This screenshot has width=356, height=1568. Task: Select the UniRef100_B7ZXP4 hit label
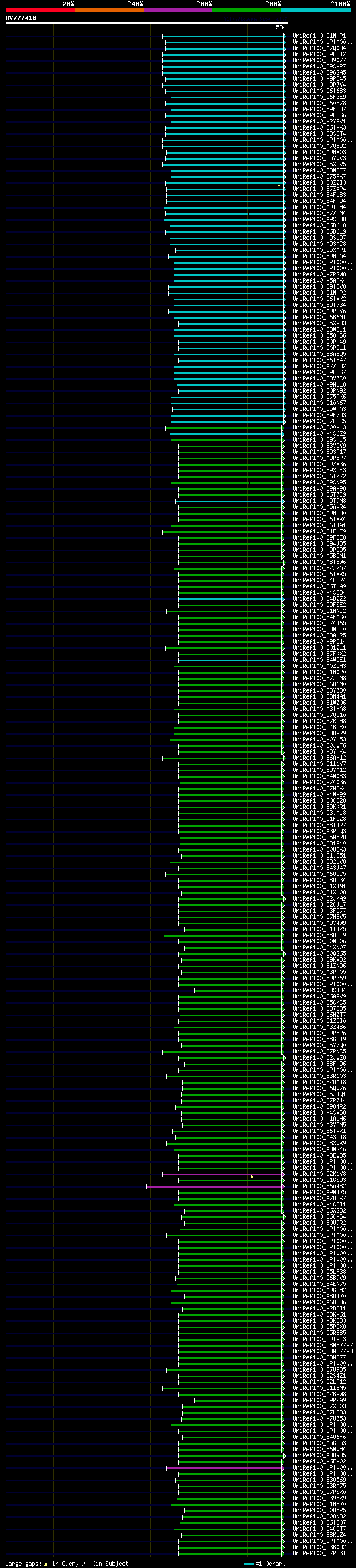click(319, 189)
